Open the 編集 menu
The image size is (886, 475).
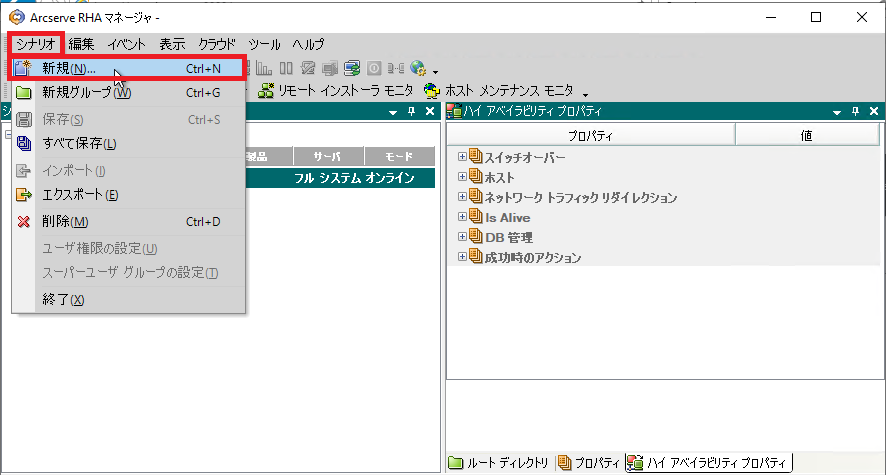click(x=81, y=44)
